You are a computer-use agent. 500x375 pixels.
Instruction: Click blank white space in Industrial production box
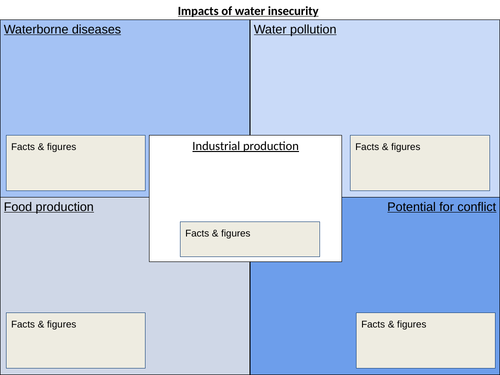245,187
